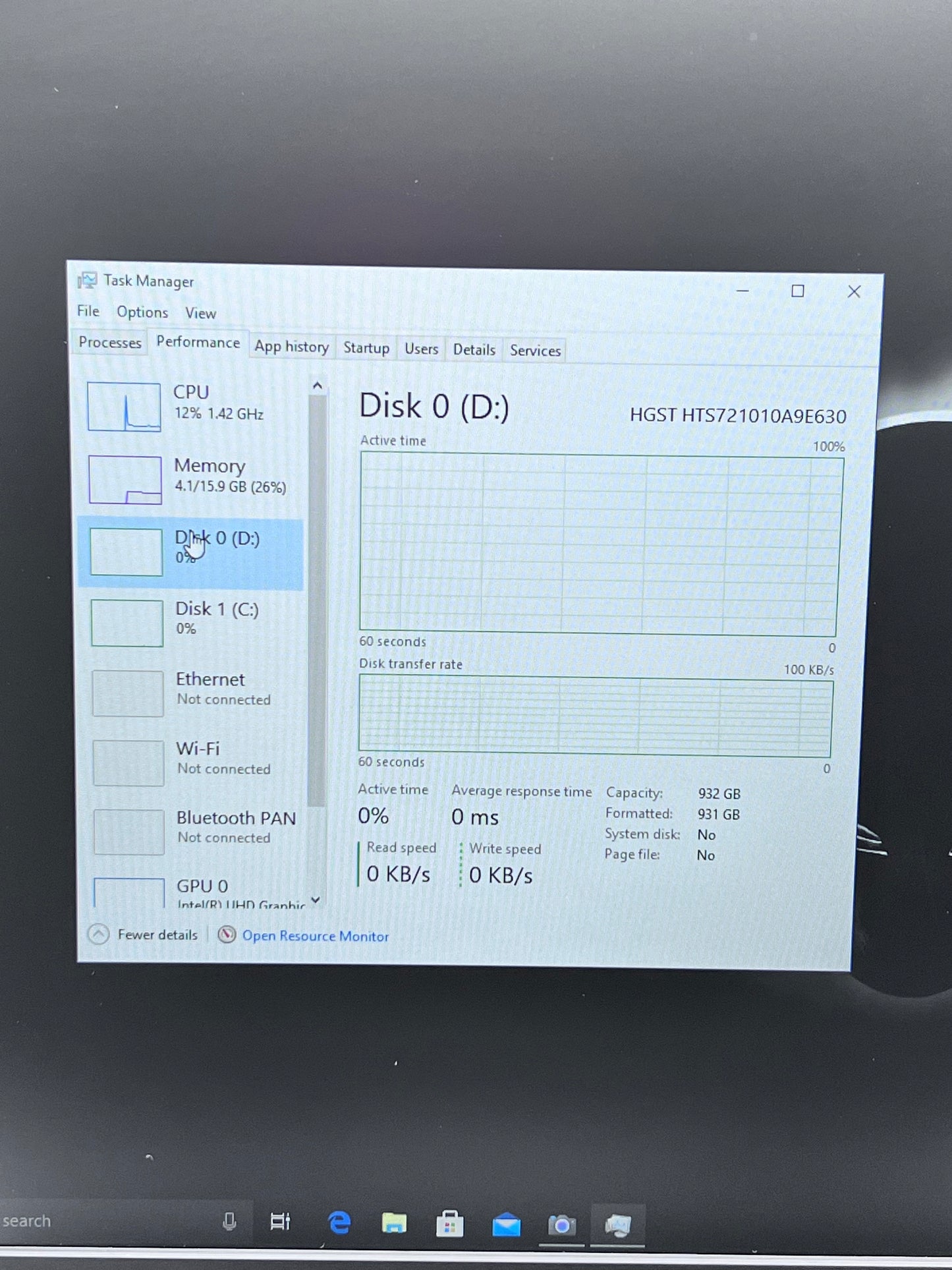Image resolution: width=952 pixels, height=1270 pixels.
Task: Click the sidebar scroll up arrow
Action: (318, 386)
